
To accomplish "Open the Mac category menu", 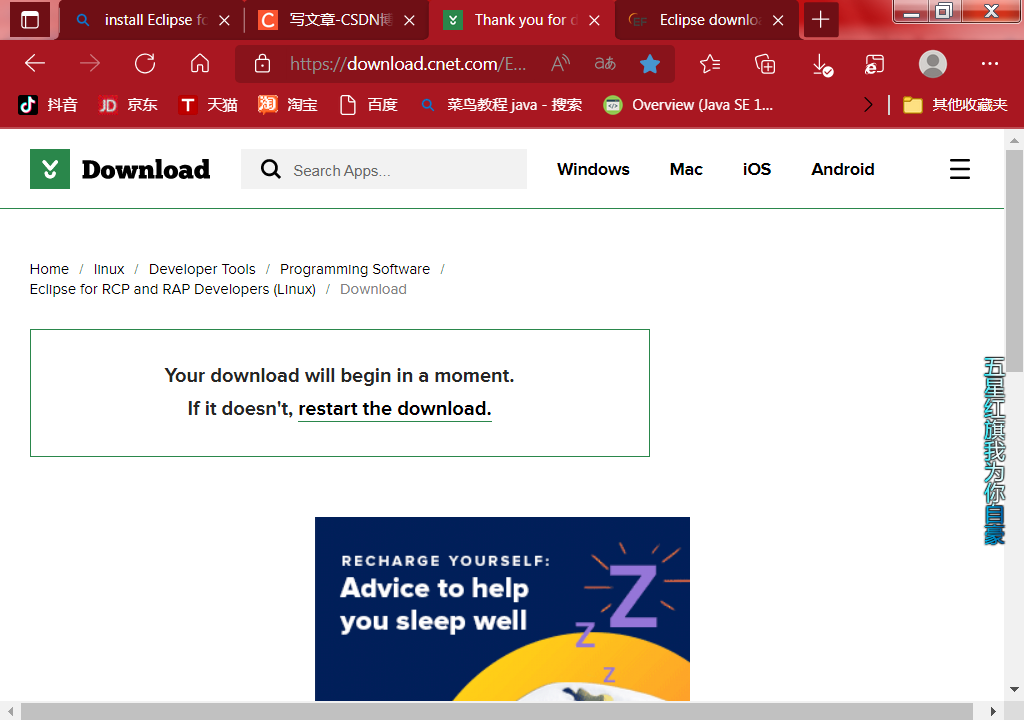I will pos(686,169).
